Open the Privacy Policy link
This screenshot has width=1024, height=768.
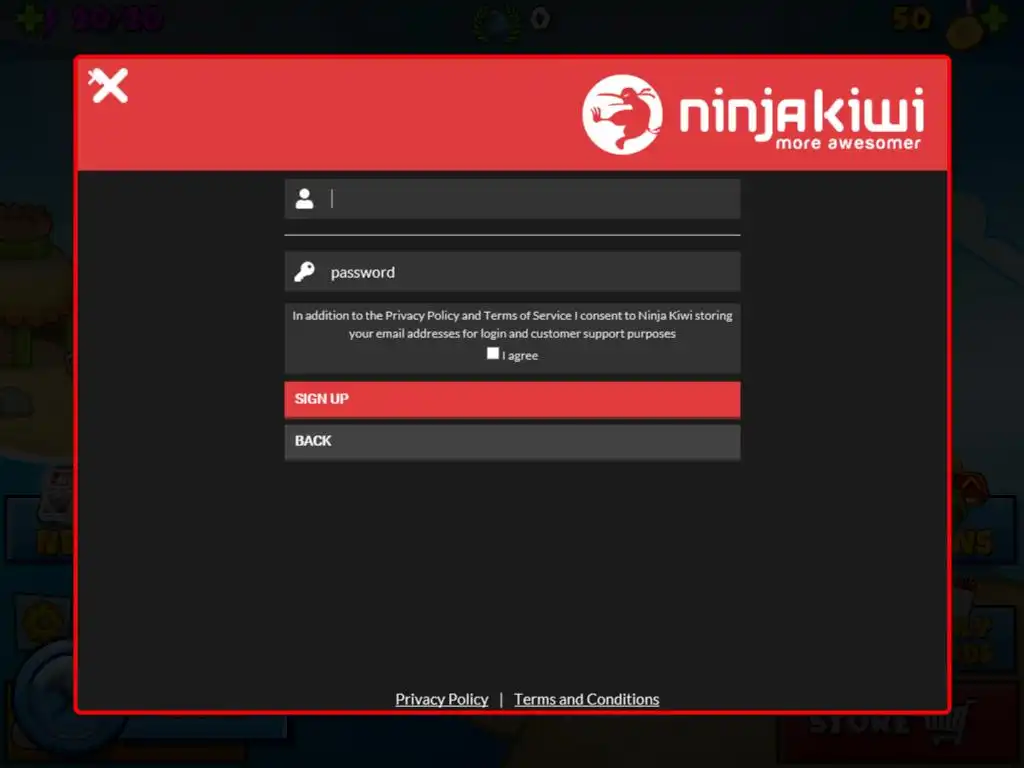tap(441, 699)
